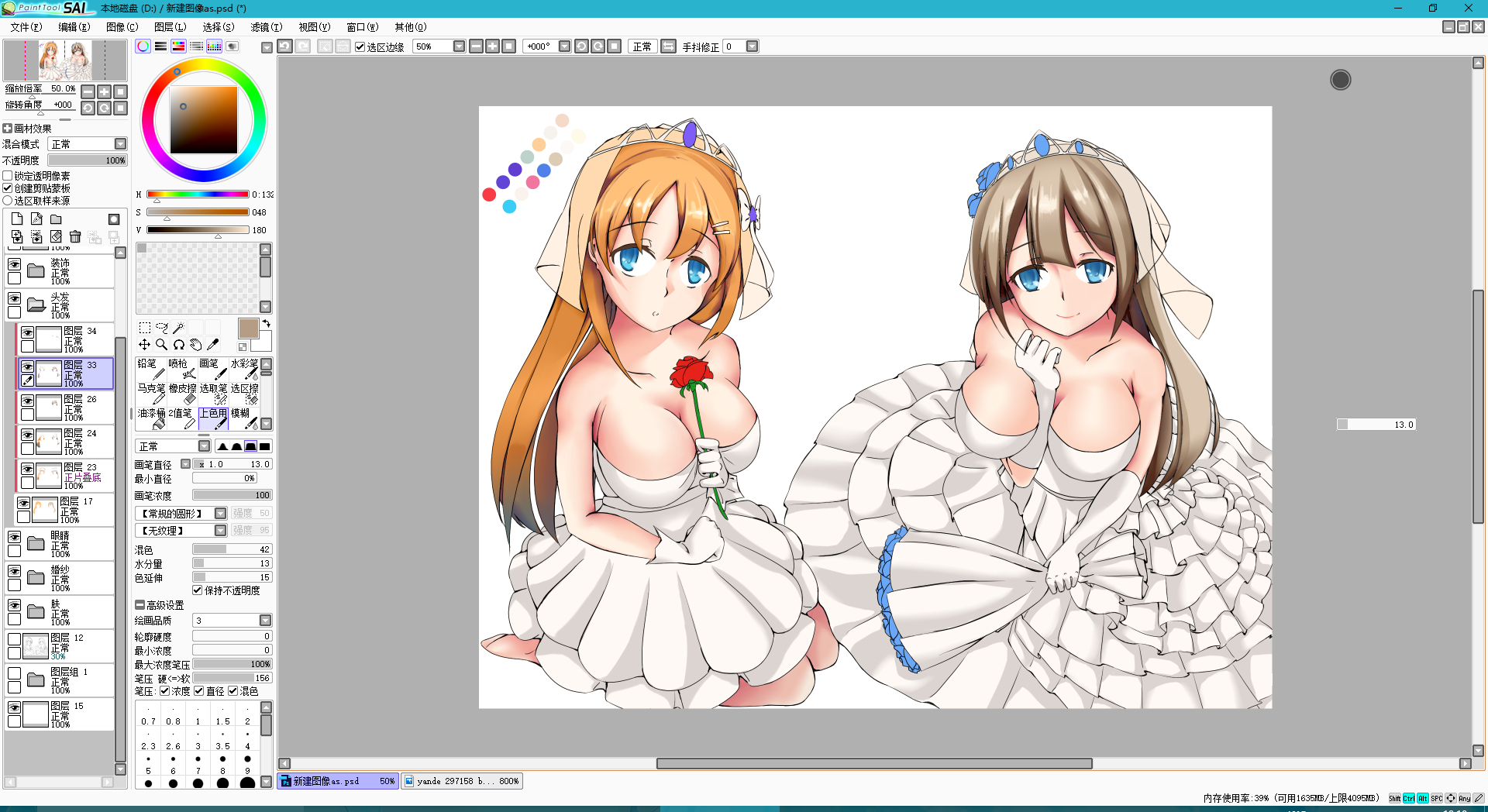This screenshot has width=1488, height=812.
Task: Hide the 装饰 layer folder
Action: [x=14, y=265]
